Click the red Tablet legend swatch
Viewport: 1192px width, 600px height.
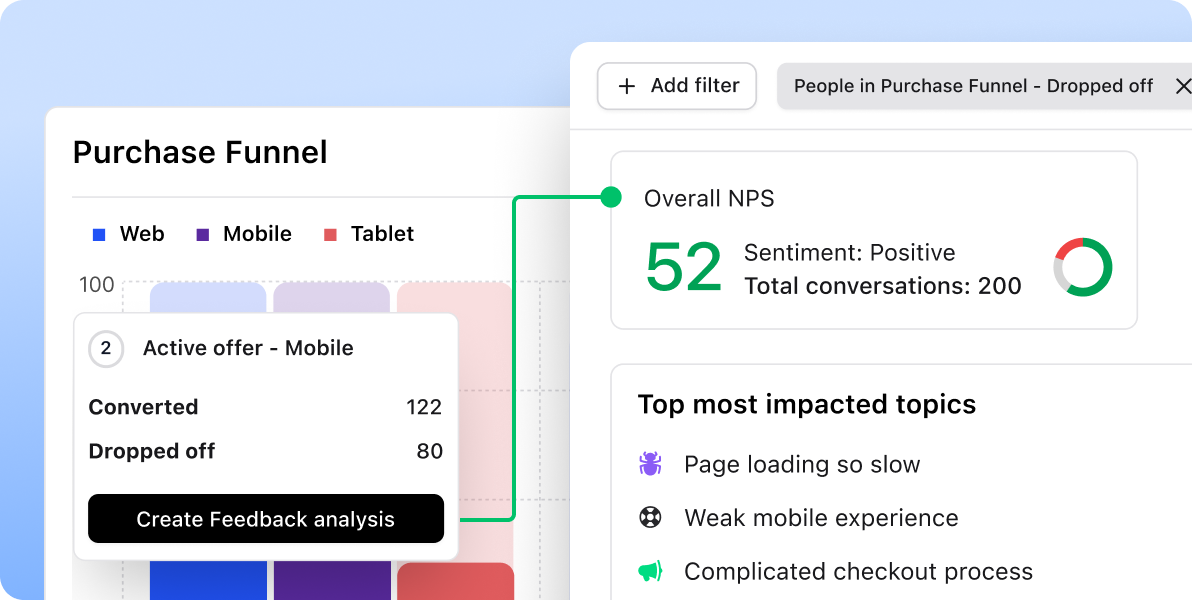click(330, 235)
